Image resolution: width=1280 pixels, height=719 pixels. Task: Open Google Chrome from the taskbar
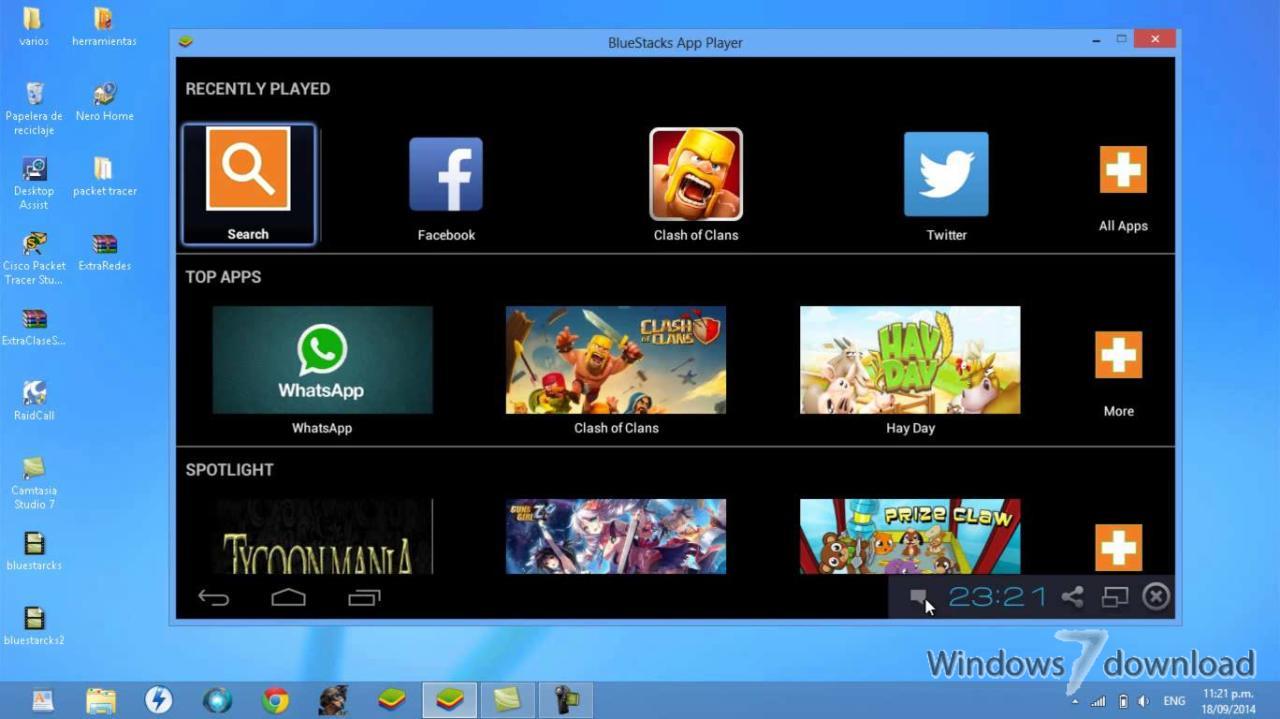tap(275, 700)
